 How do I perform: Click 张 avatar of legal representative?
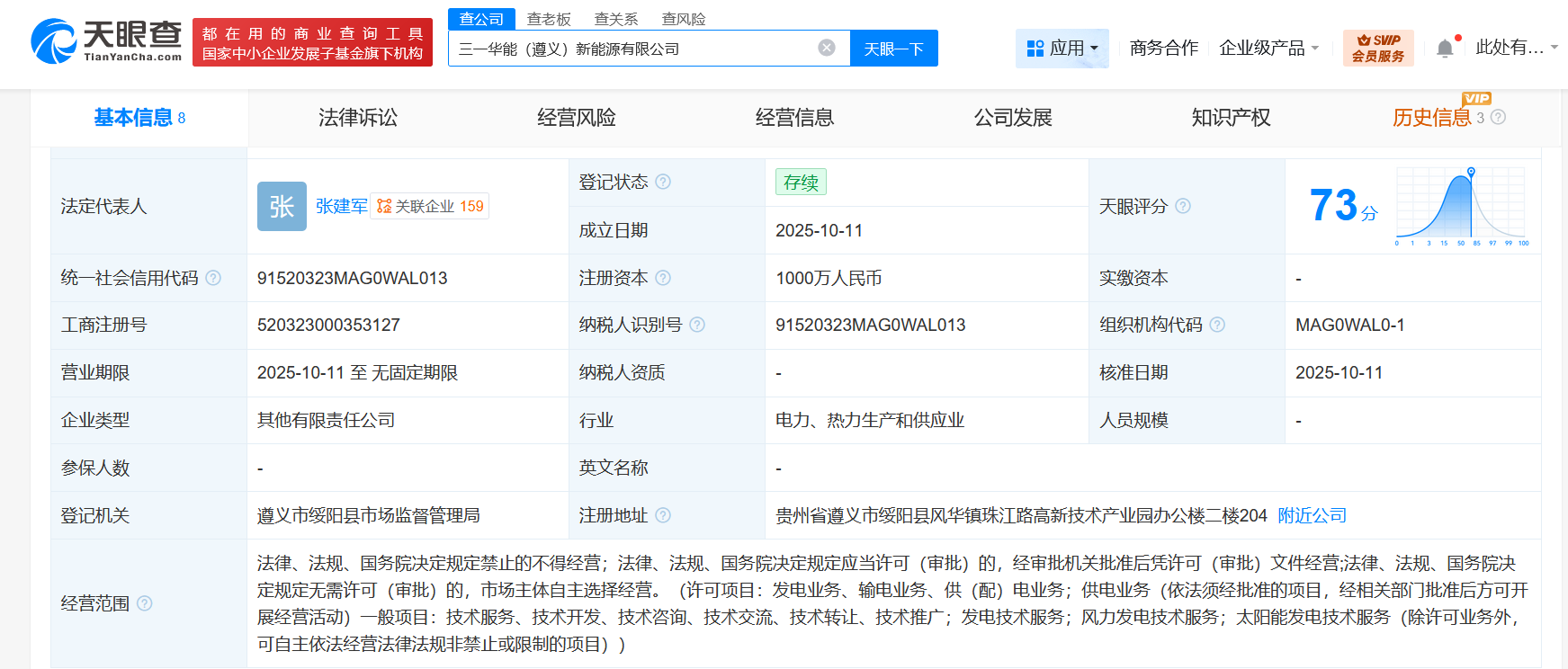[x=282, y=206]
